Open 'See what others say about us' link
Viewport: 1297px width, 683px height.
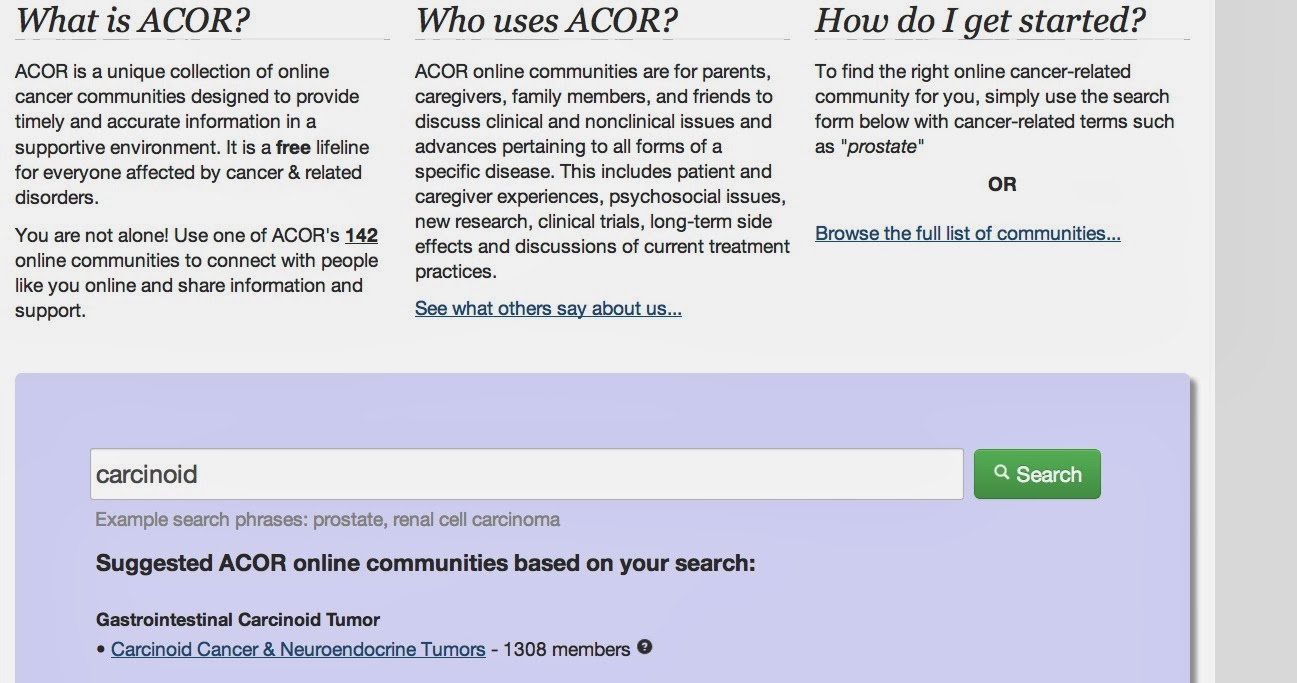[x=548, y=308]
